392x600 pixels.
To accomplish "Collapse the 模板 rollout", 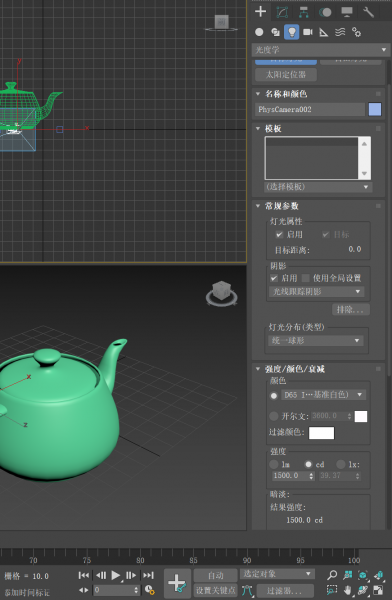I will [273, 129].
